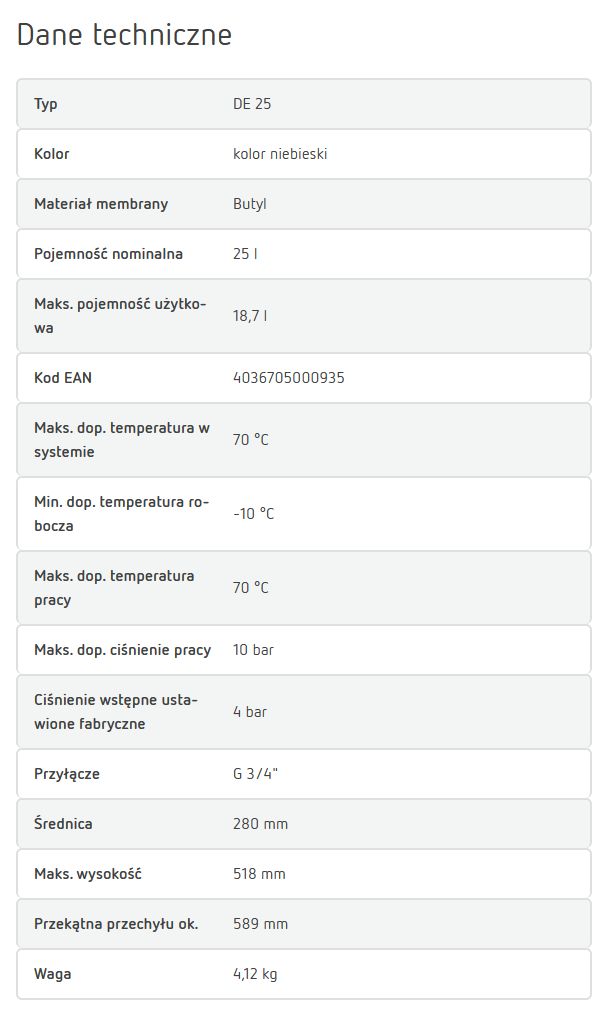Viewport: 610px width, 1018px height.
Task: Click the '-10 °C' minimum temperature value
Action: 253,514
